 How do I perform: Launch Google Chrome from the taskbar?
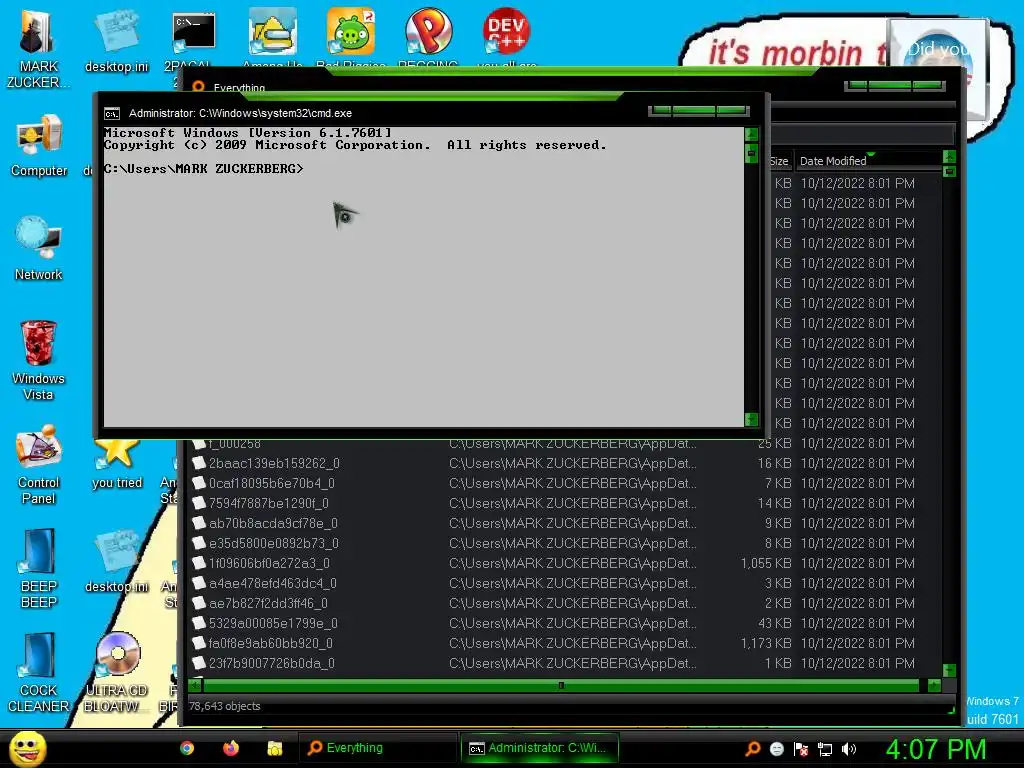(x=187, y=748)
